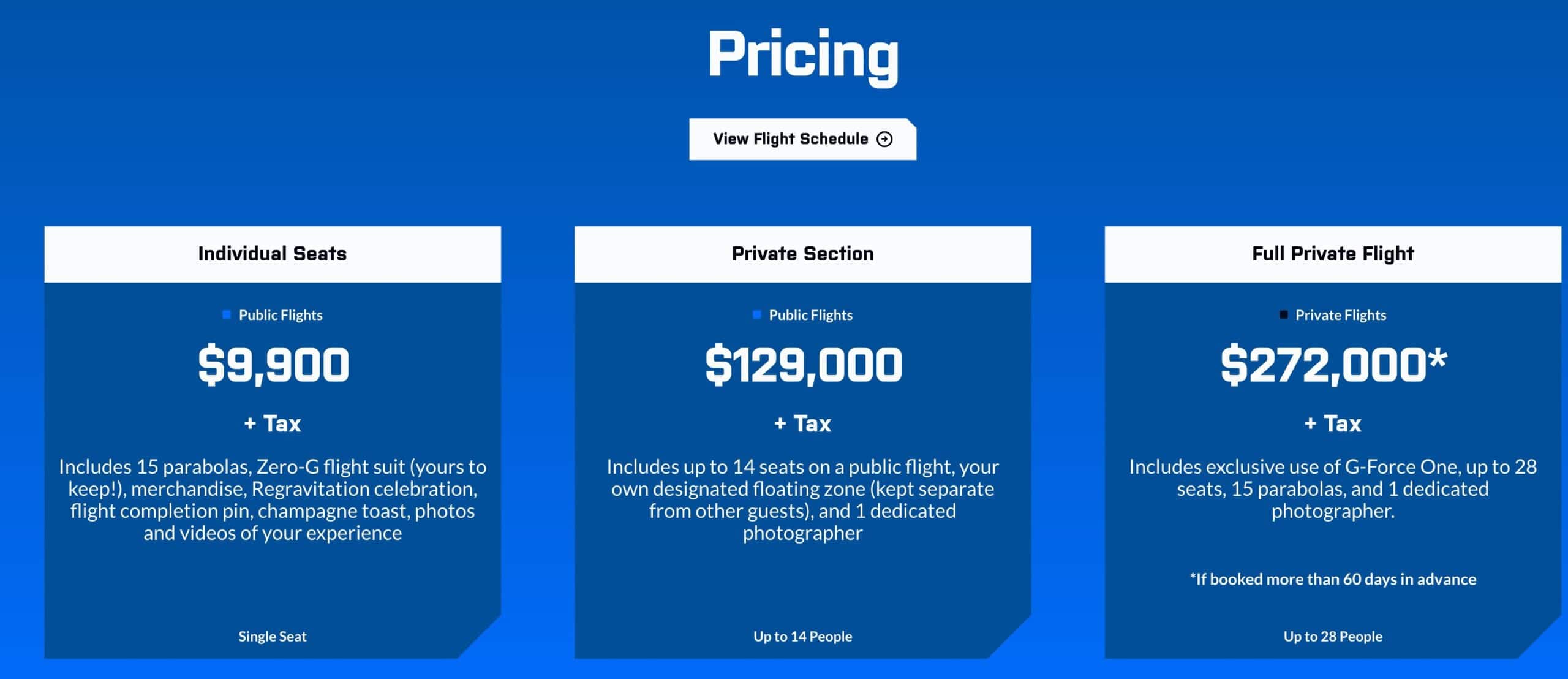Click the $9,900 price
Screen dimensions: 1568x679
(273, 365)
